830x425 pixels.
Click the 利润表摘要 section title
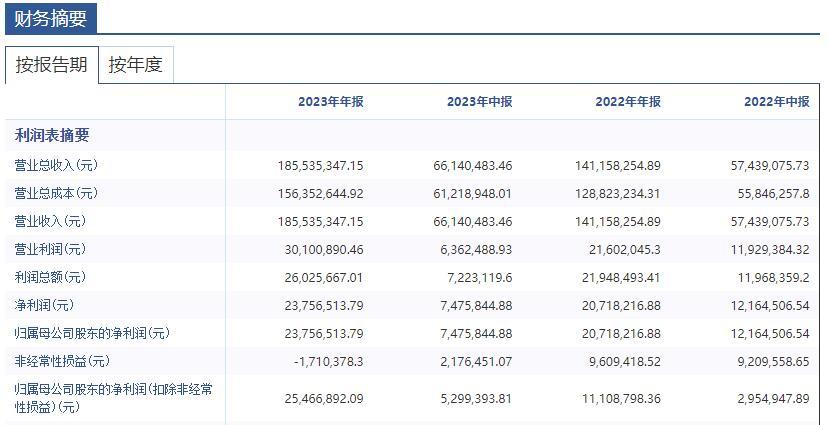point(52,135)
